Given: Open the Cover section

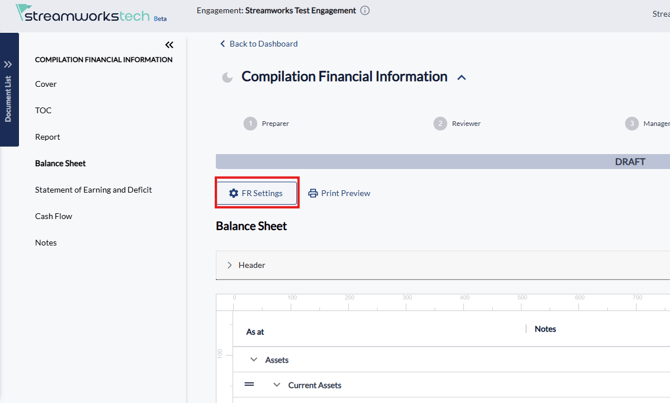Looking at the screenshot, I should coord(46,84).
